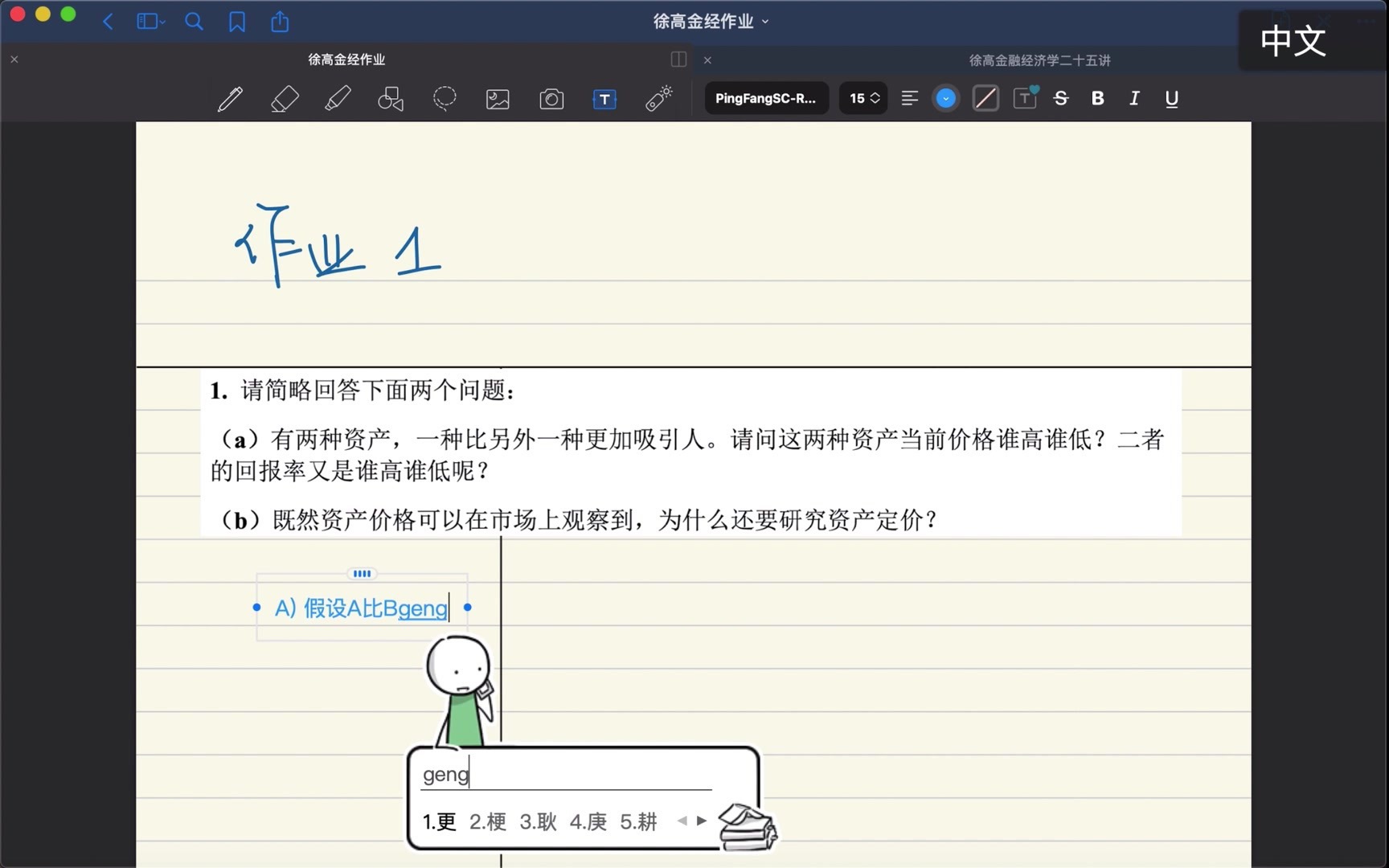Open the sidebar view toggle
Image resolution: width=1389 pixels, height=868 pixels.
coord(150,22)
